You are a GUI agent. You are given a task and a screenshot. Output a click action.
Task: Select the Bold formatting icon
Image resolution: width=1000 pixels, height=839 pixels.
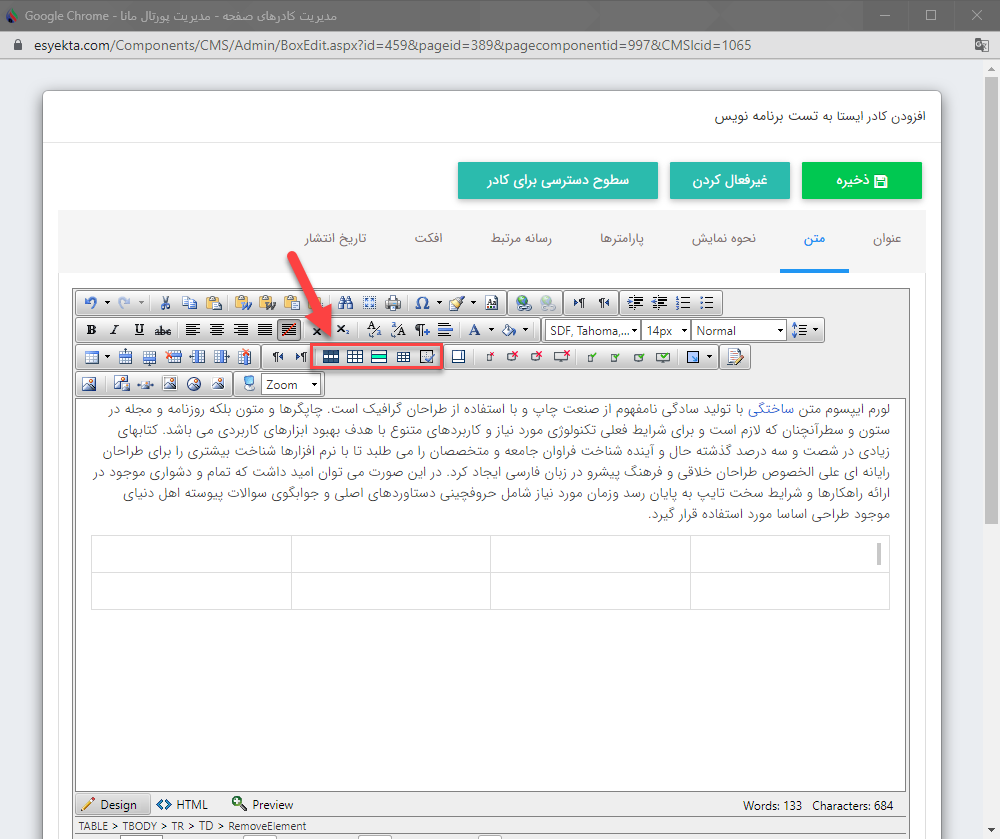(x=91, y=329)
